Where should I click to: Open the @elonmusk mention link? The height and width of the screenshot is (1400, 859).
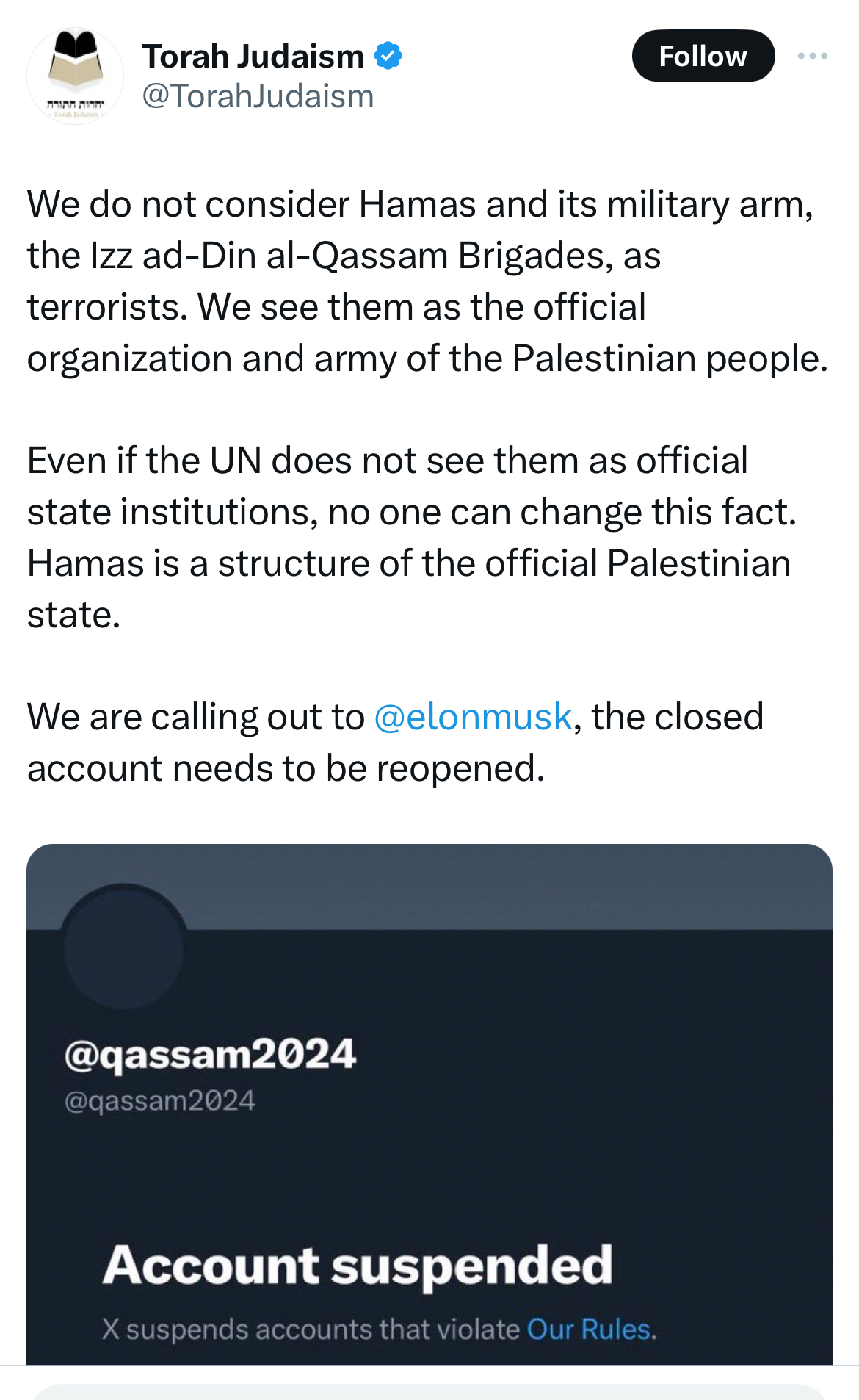472,717
